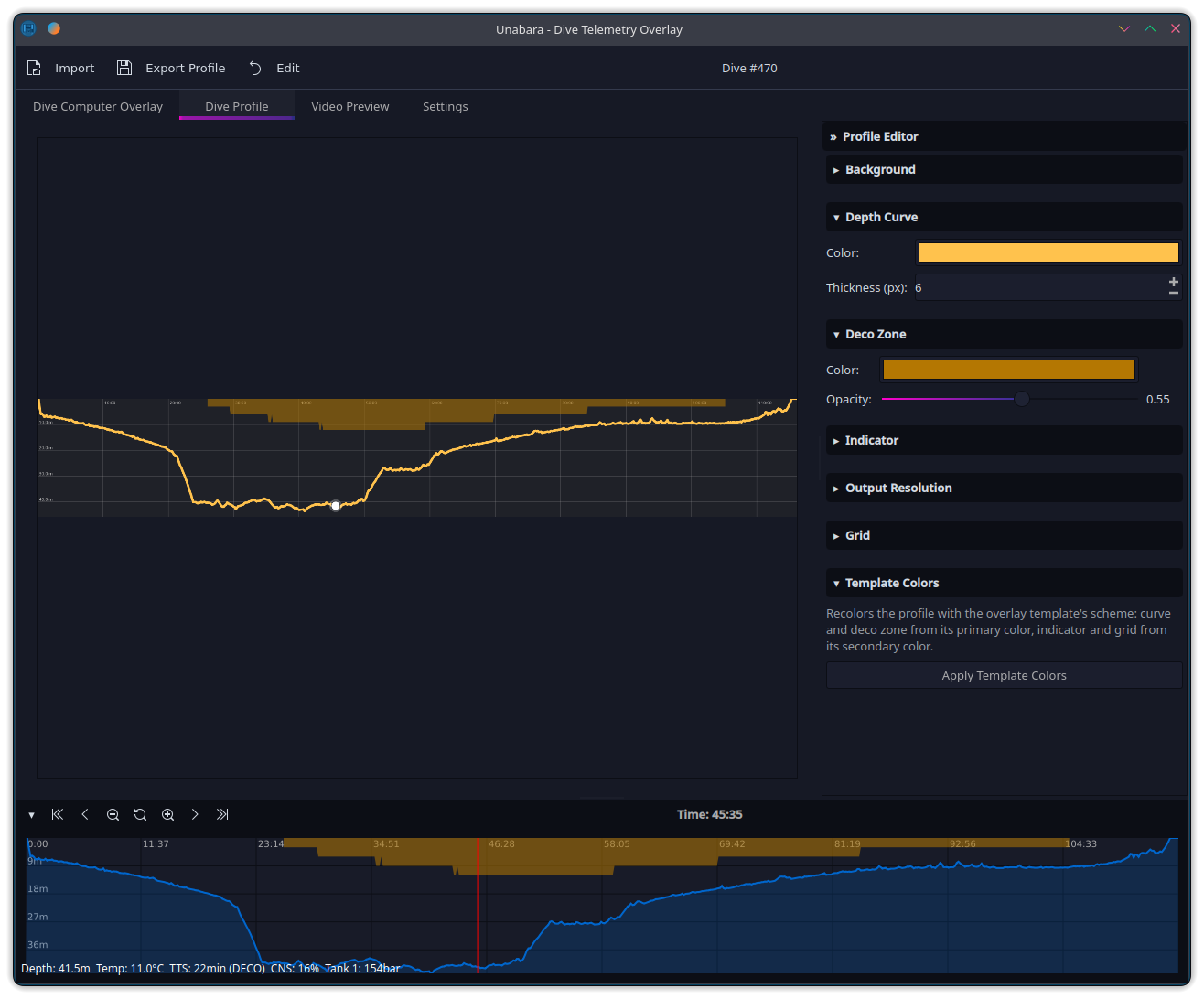
Task: Click the opacity value 0.55
Action: [1158, 399]
